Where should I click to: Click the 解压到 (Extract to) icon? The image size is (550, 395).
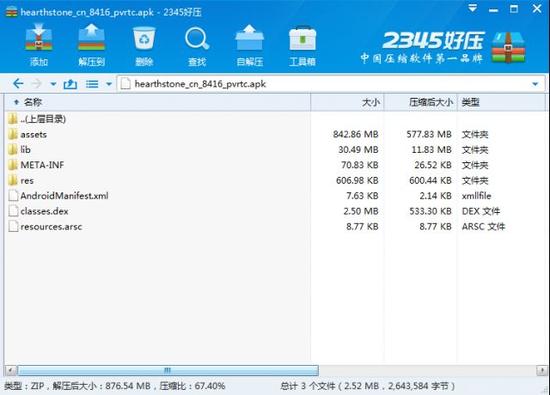click(x=91, y=45)
